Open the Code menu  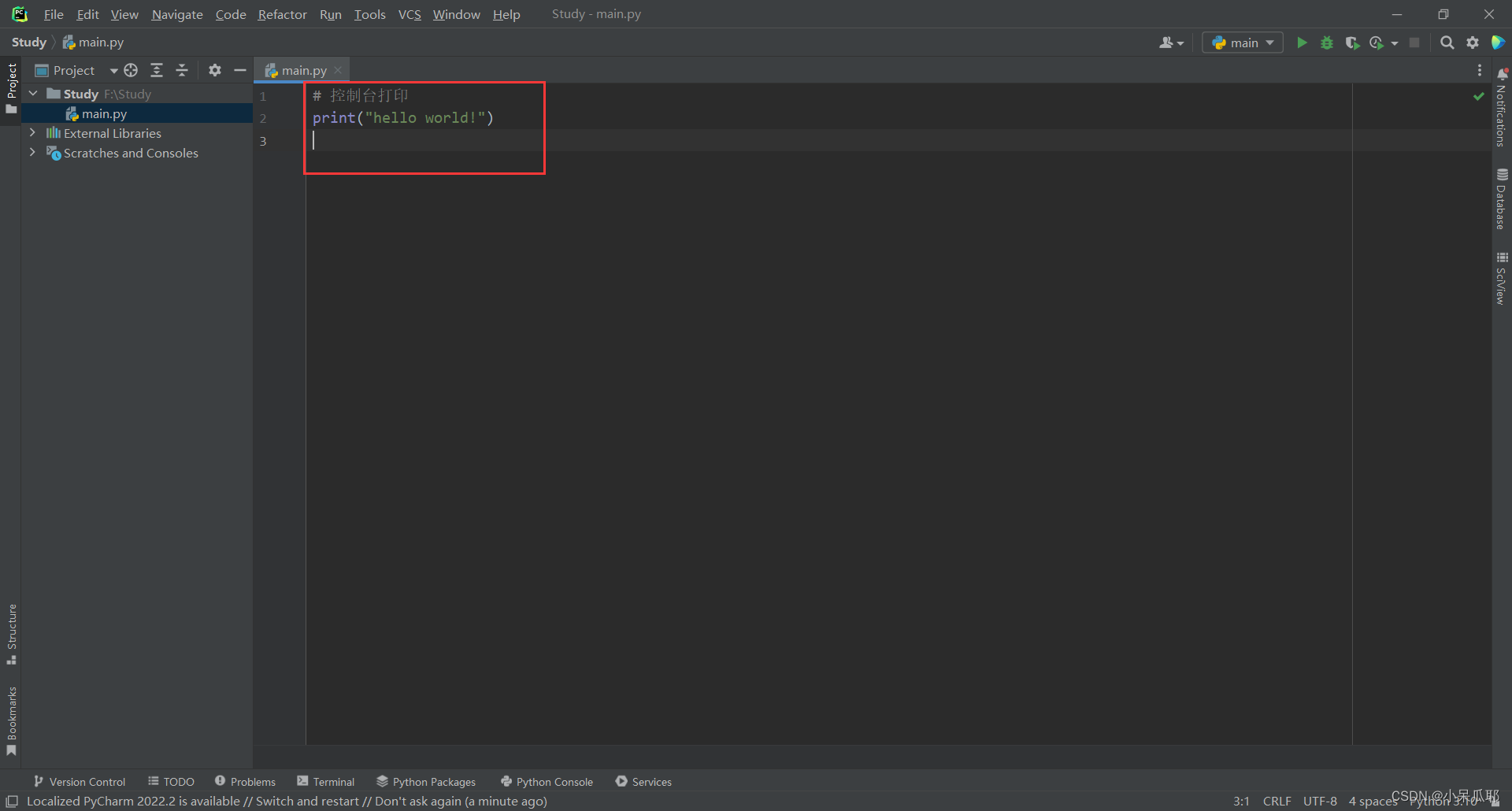[x=231, y=14]
